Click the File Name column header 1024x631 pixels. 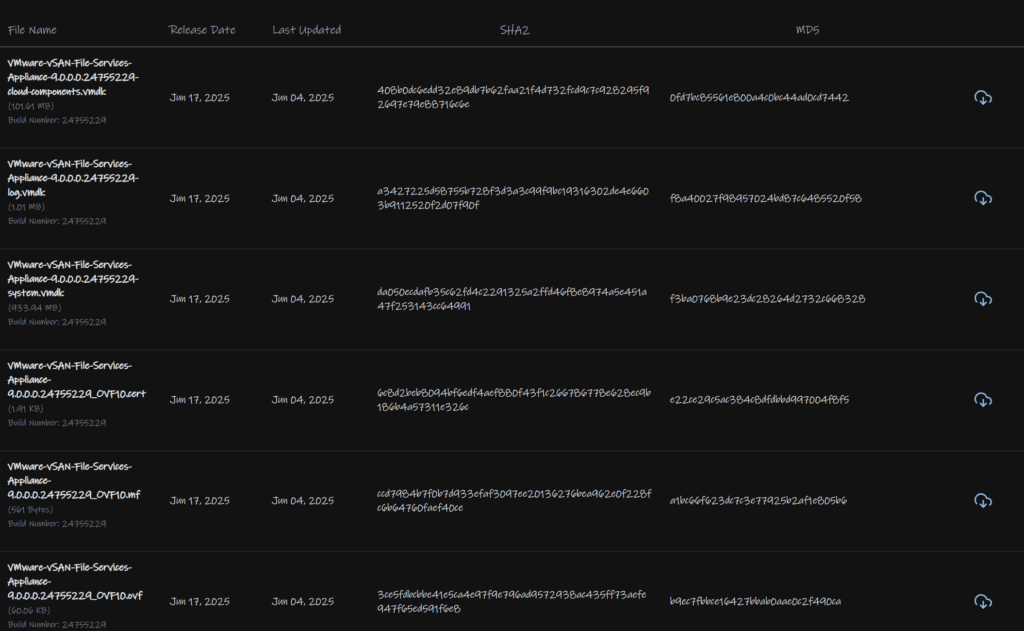tap(32, 30)
